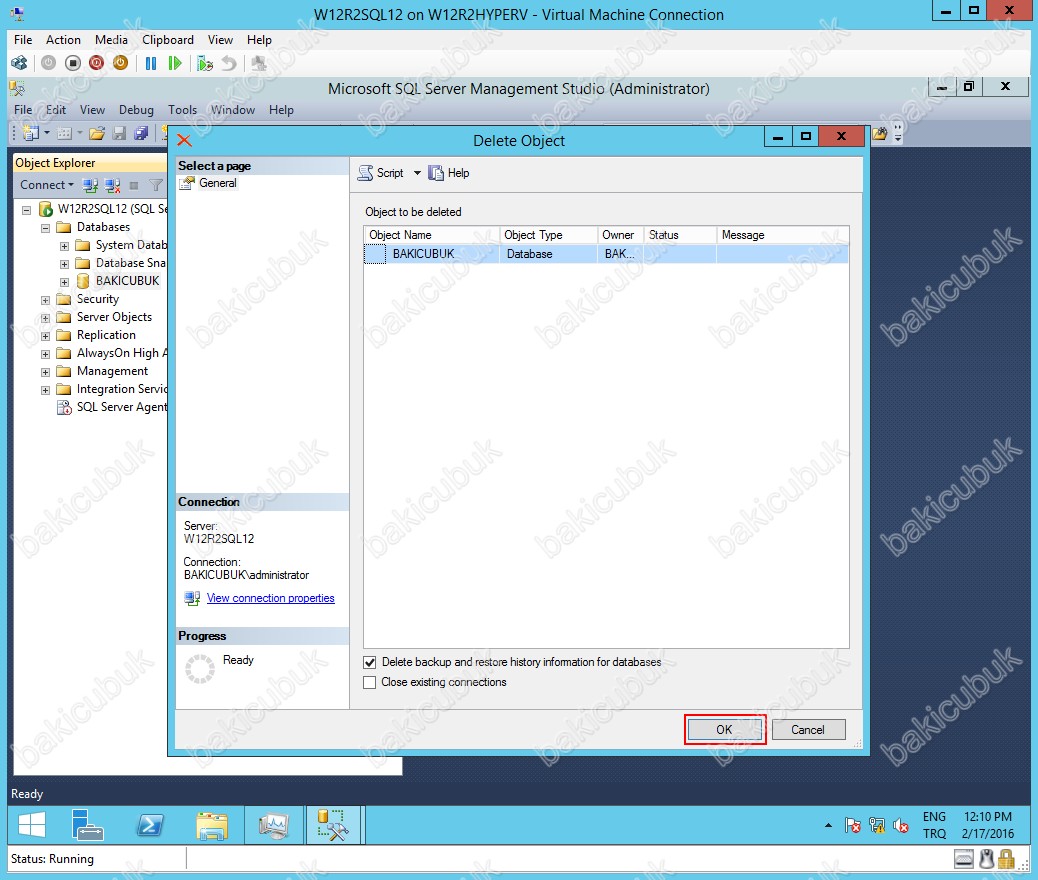This screenshot has height=880, width=1038.
Task: Pause the virtual machine
Action: click(x=151, y=63)
